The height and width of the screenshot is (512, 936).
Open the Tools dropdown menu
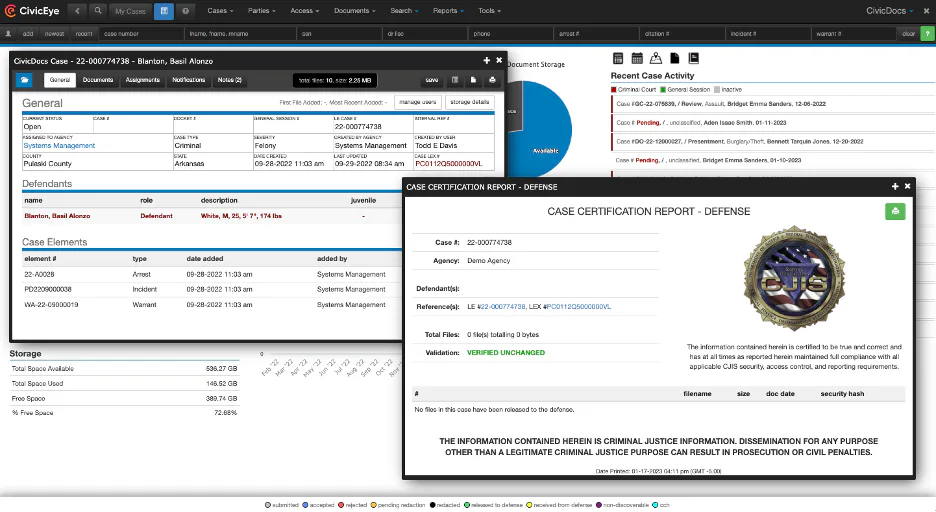(x=489, y=11)
